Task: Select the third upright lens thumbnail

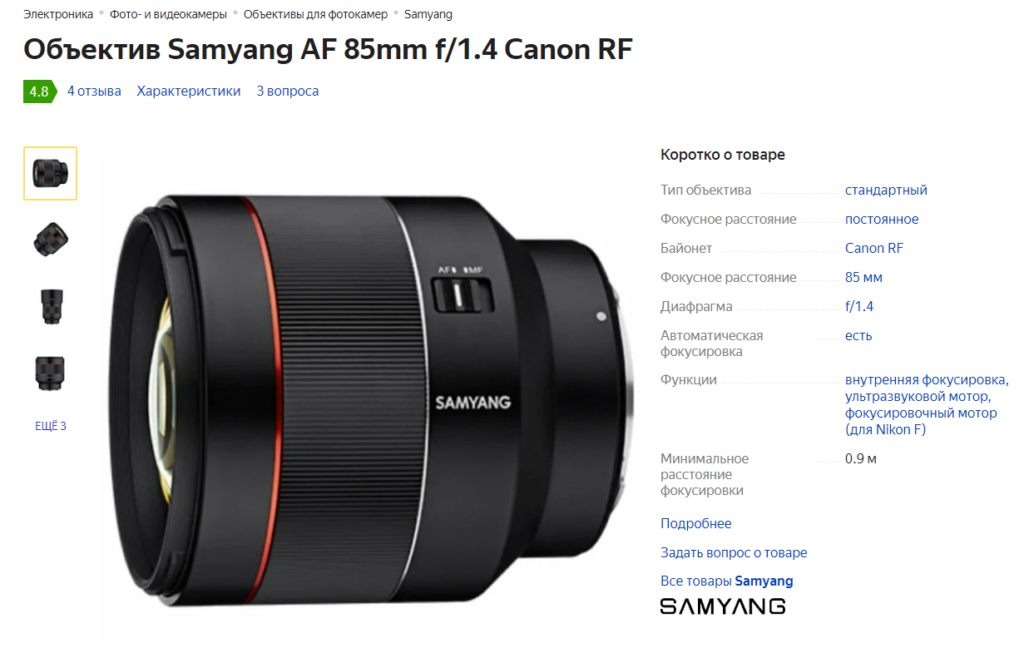Action: (51, 307)
